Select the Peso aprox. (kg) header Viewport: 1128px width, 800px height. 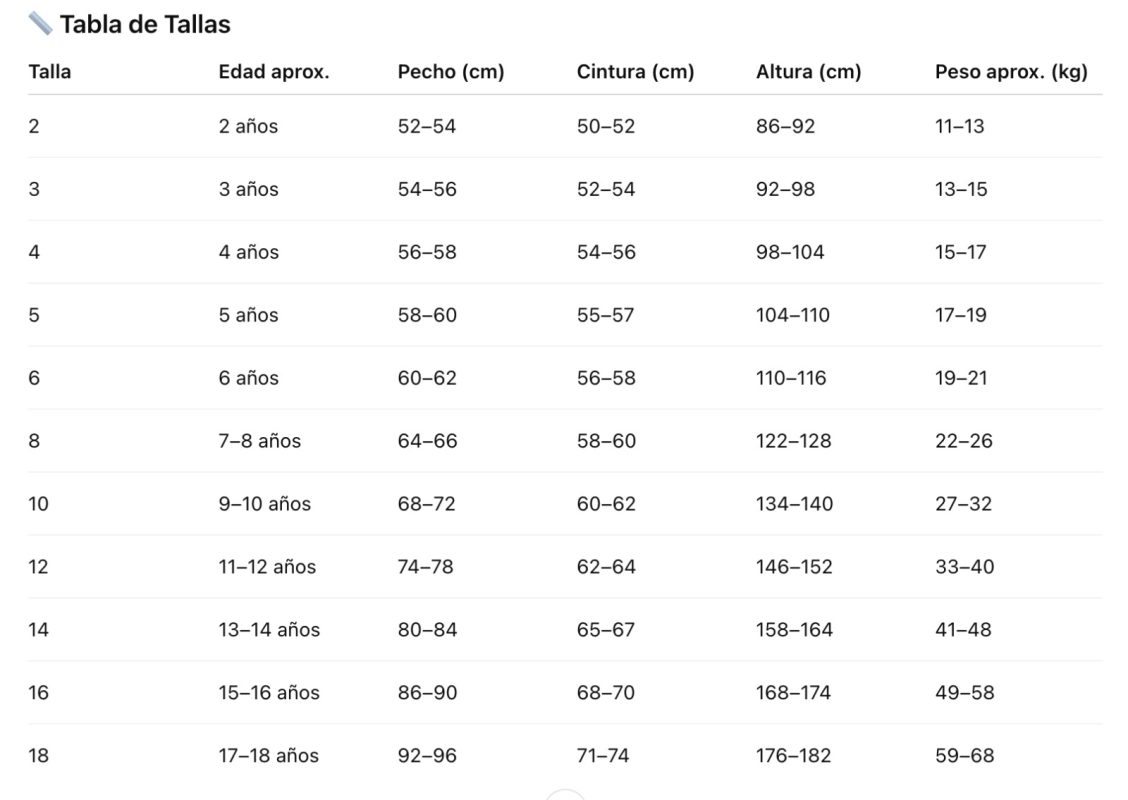[x=1011, y=72]
